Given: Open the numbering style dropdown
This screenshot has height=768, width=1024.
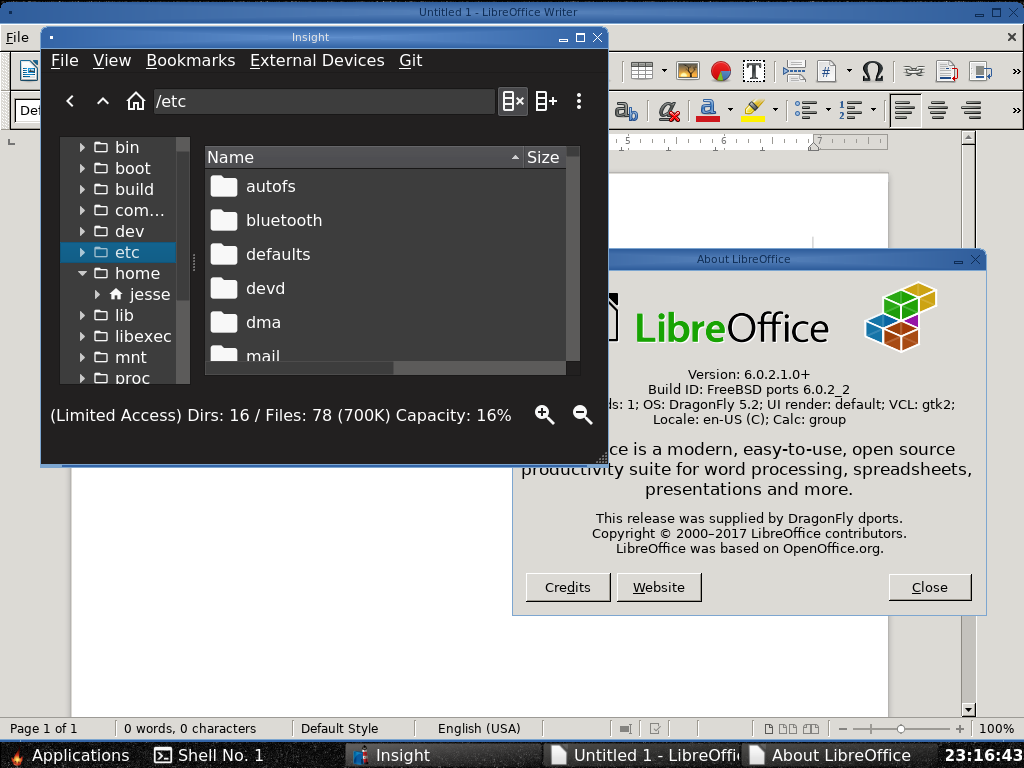Looking at the screenshot, I should coord(873,110).
